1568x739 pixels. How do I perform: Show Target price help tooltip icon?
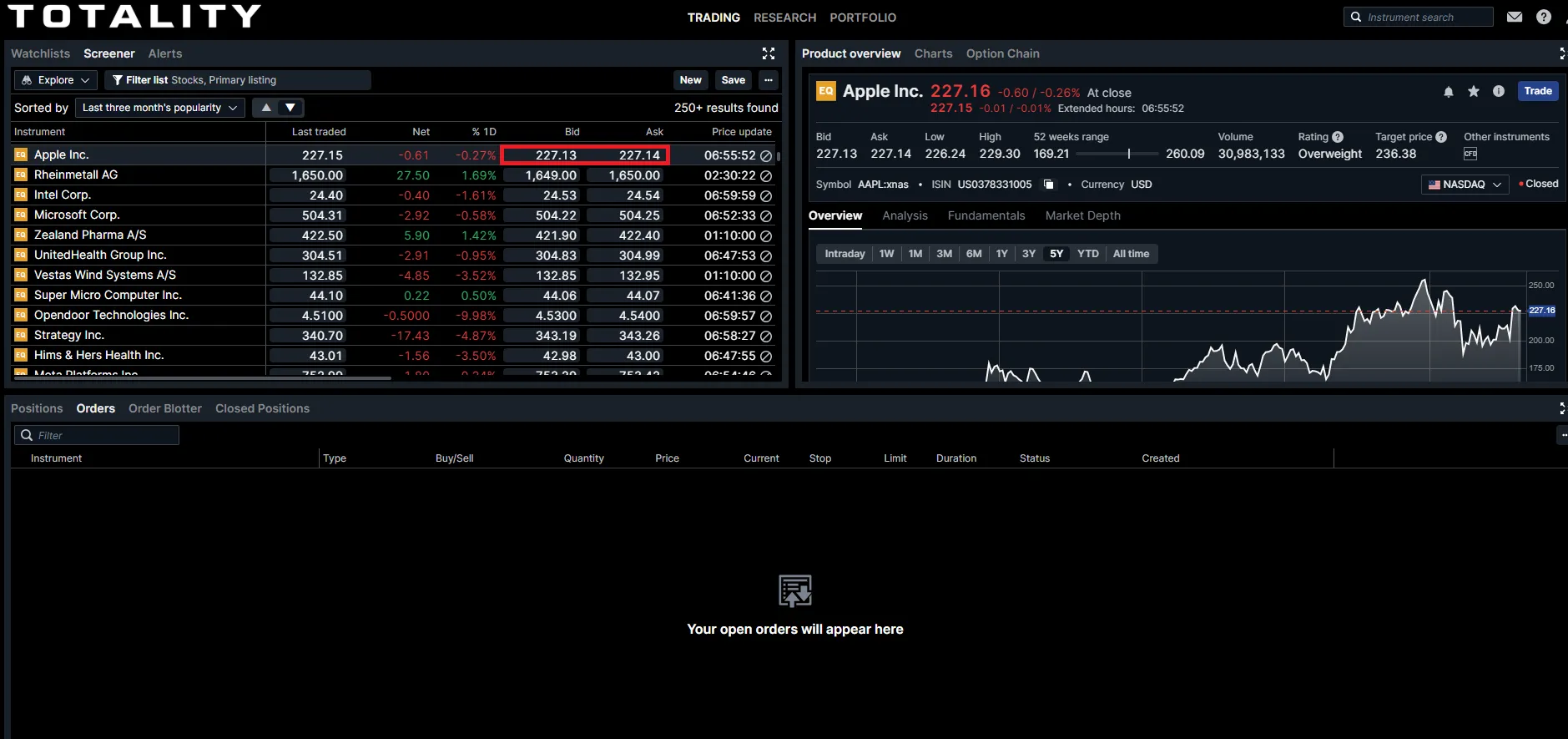coord(1441,137)
